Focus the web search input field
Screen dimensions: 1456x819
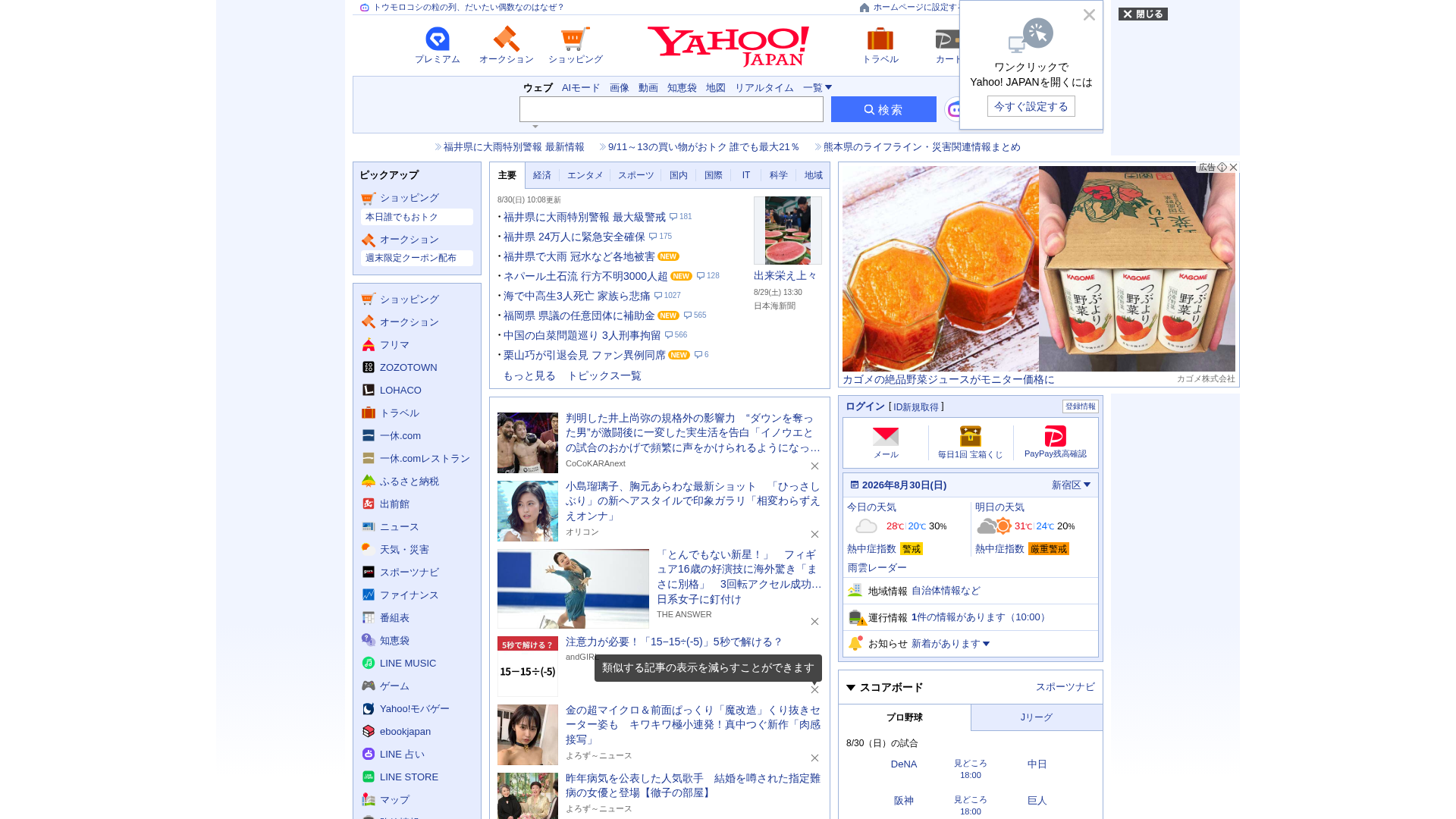(671, 110)
